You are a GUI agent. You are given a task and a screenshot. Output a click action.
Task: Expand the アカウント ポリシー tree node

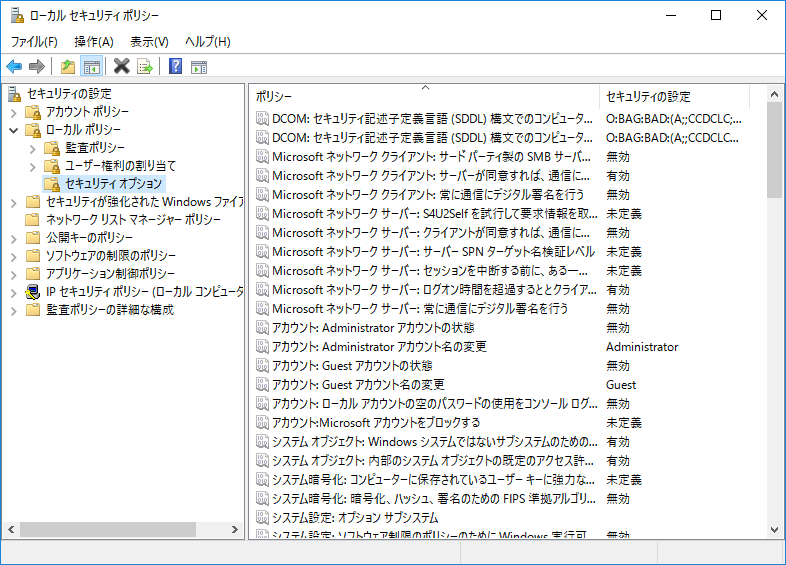(x=13, y=112)
